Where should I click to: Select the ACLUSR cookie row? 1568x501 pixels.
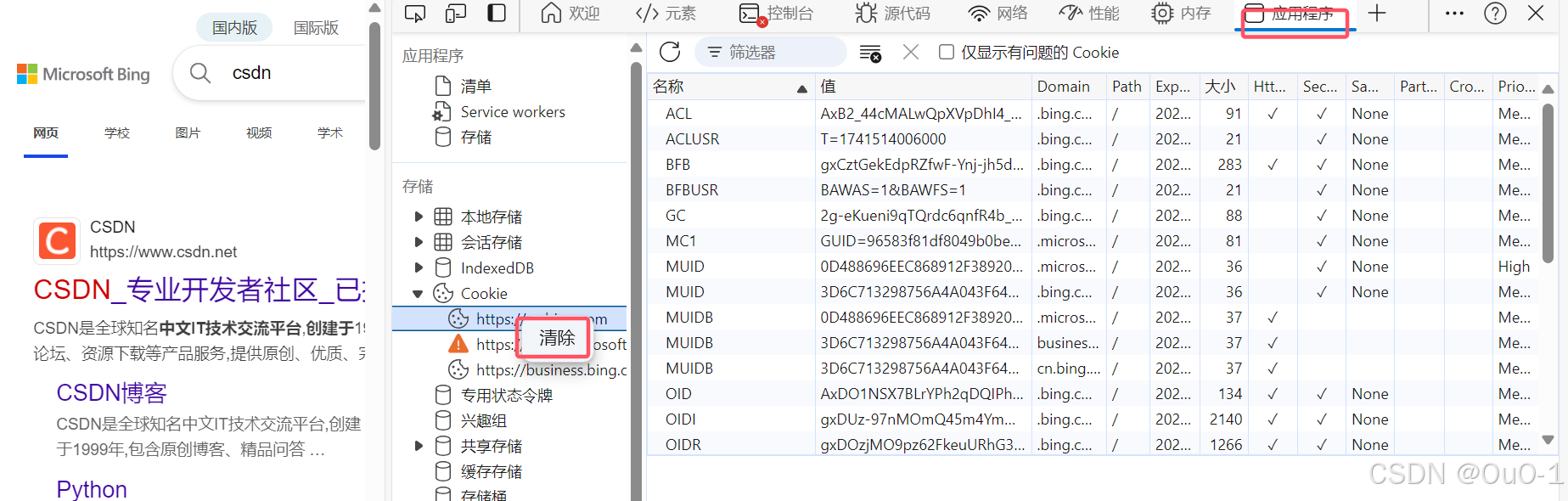click(x=1093, y=139)
